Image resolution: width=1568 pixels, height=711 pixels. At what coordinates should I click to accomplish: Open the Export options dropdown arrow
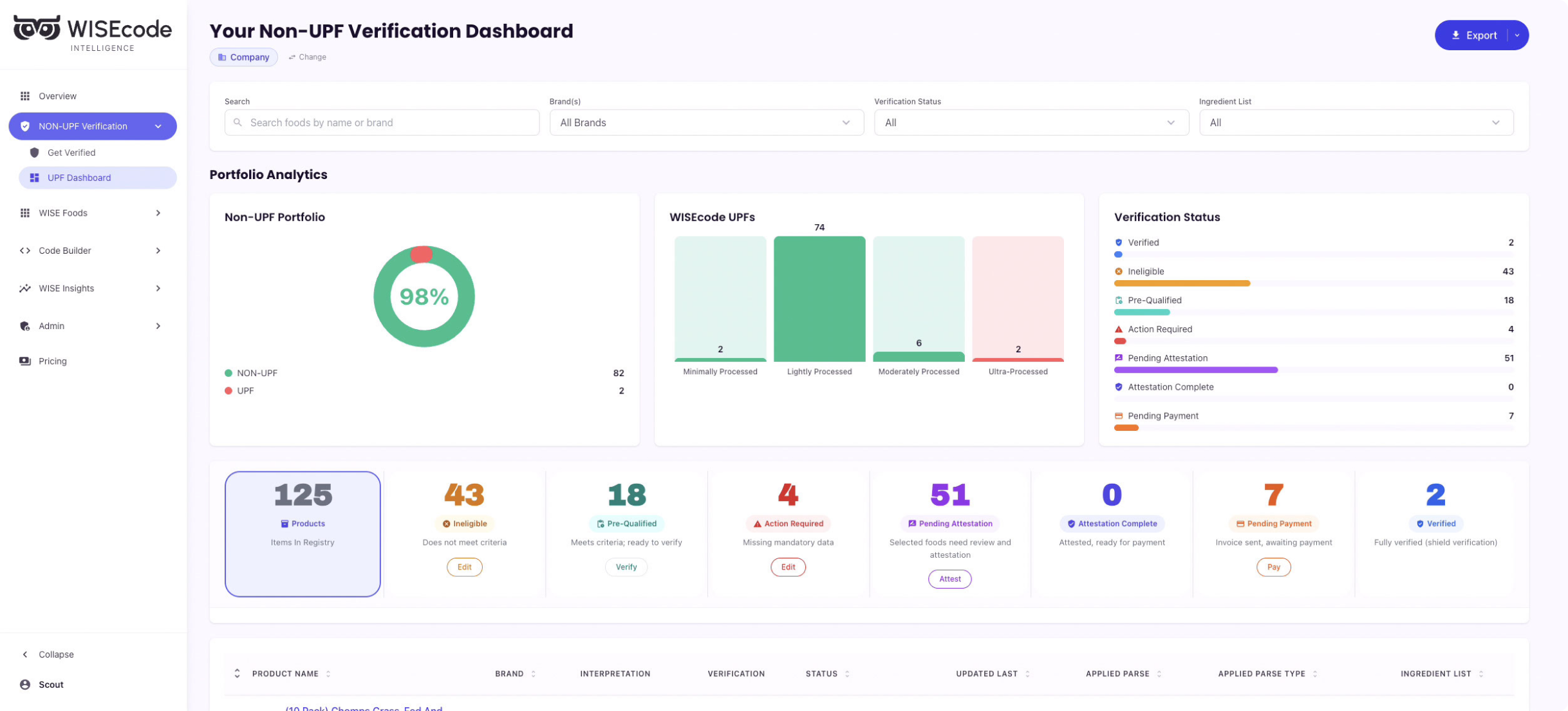coord(1517,35)
